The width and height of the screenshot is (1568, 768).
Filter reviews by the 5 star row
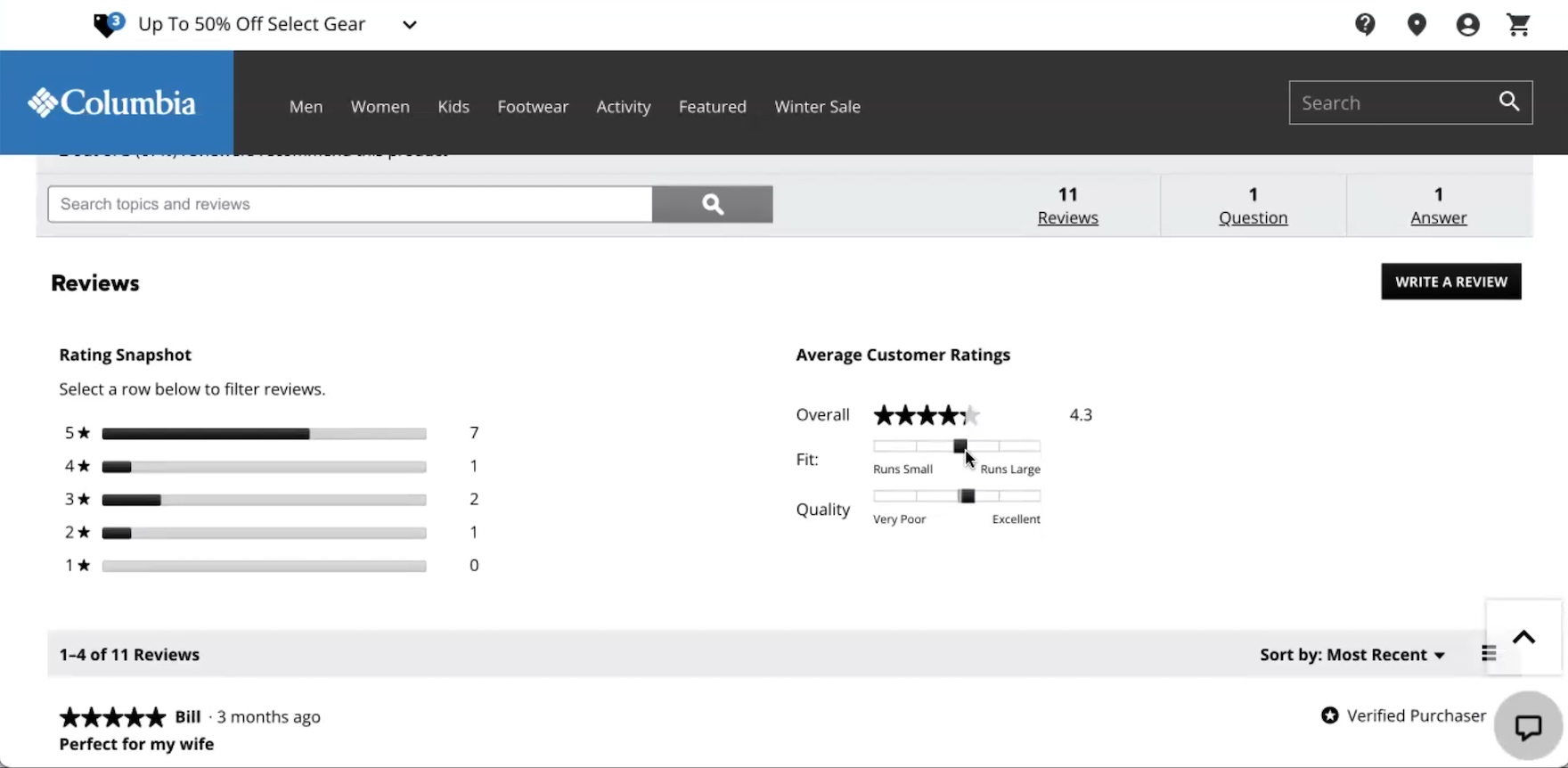tap(264, 434)
